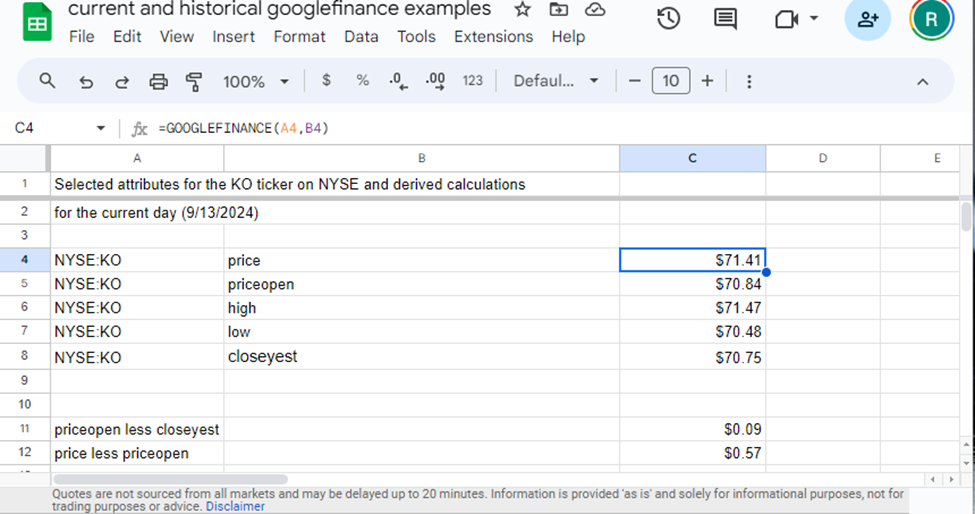Select cell with value $0.09
975x514 pixels.
point(693,429)
